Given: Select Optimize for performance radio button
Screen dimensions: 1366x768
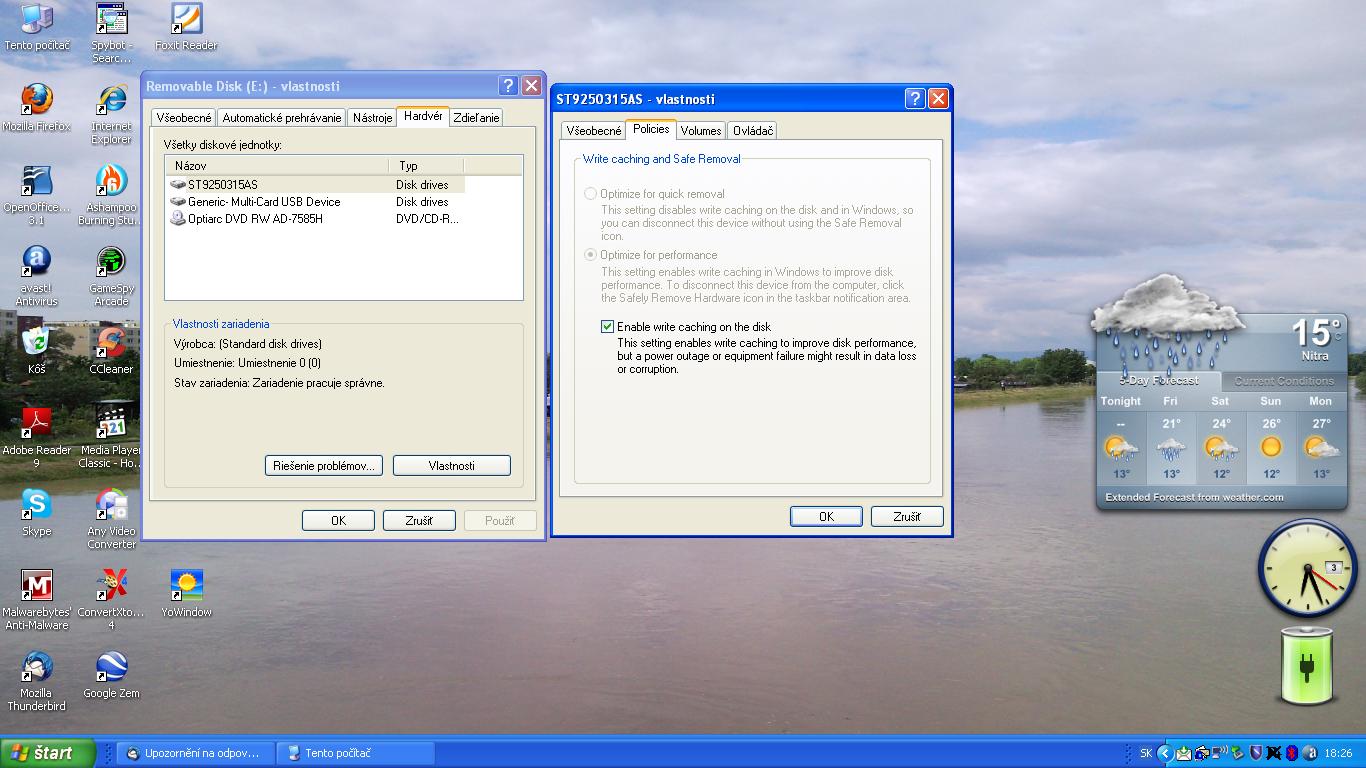Looking at the screenshot, I should (591, 255).
